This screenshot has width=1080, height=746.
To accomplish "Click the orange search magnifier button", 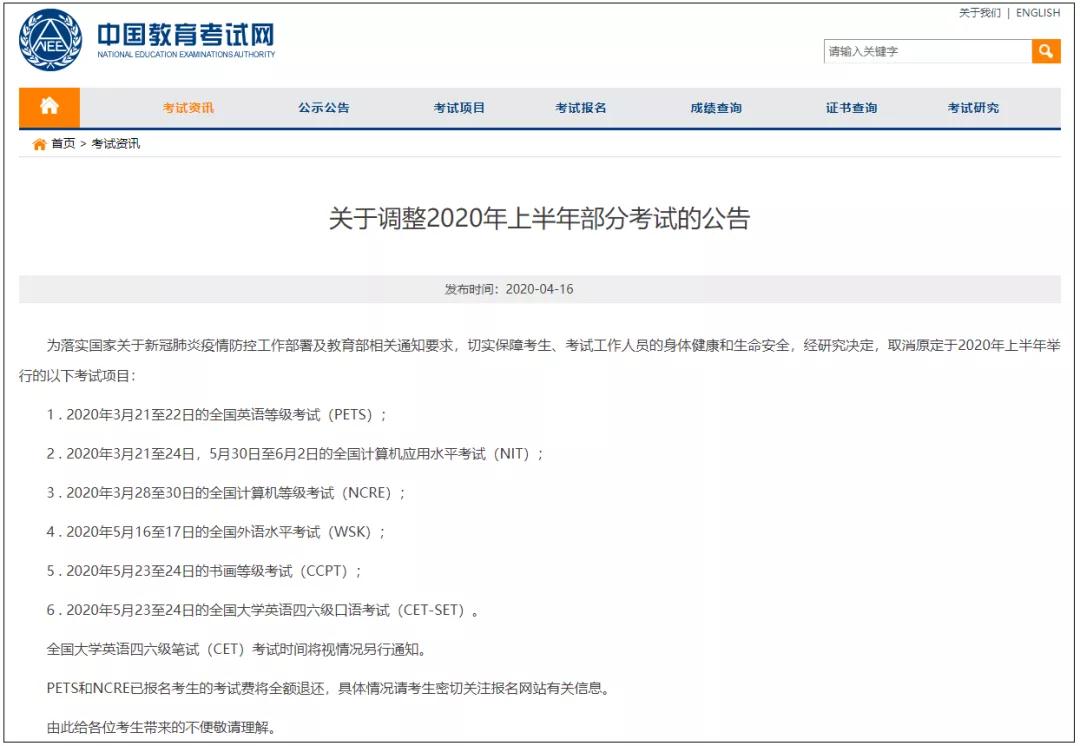I will 1046,51.
